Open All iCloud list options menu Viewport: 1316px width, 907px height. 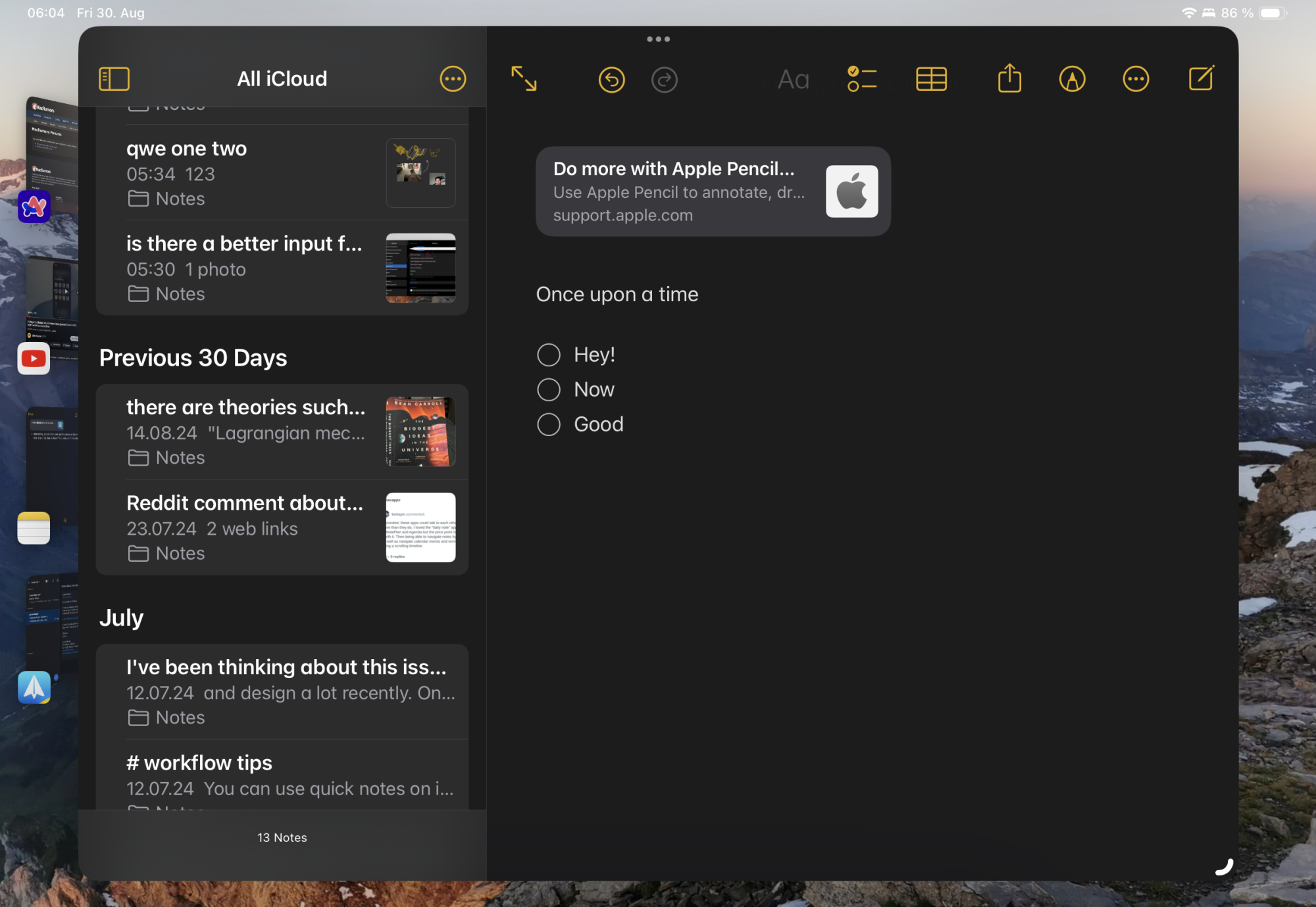(453, 79)
